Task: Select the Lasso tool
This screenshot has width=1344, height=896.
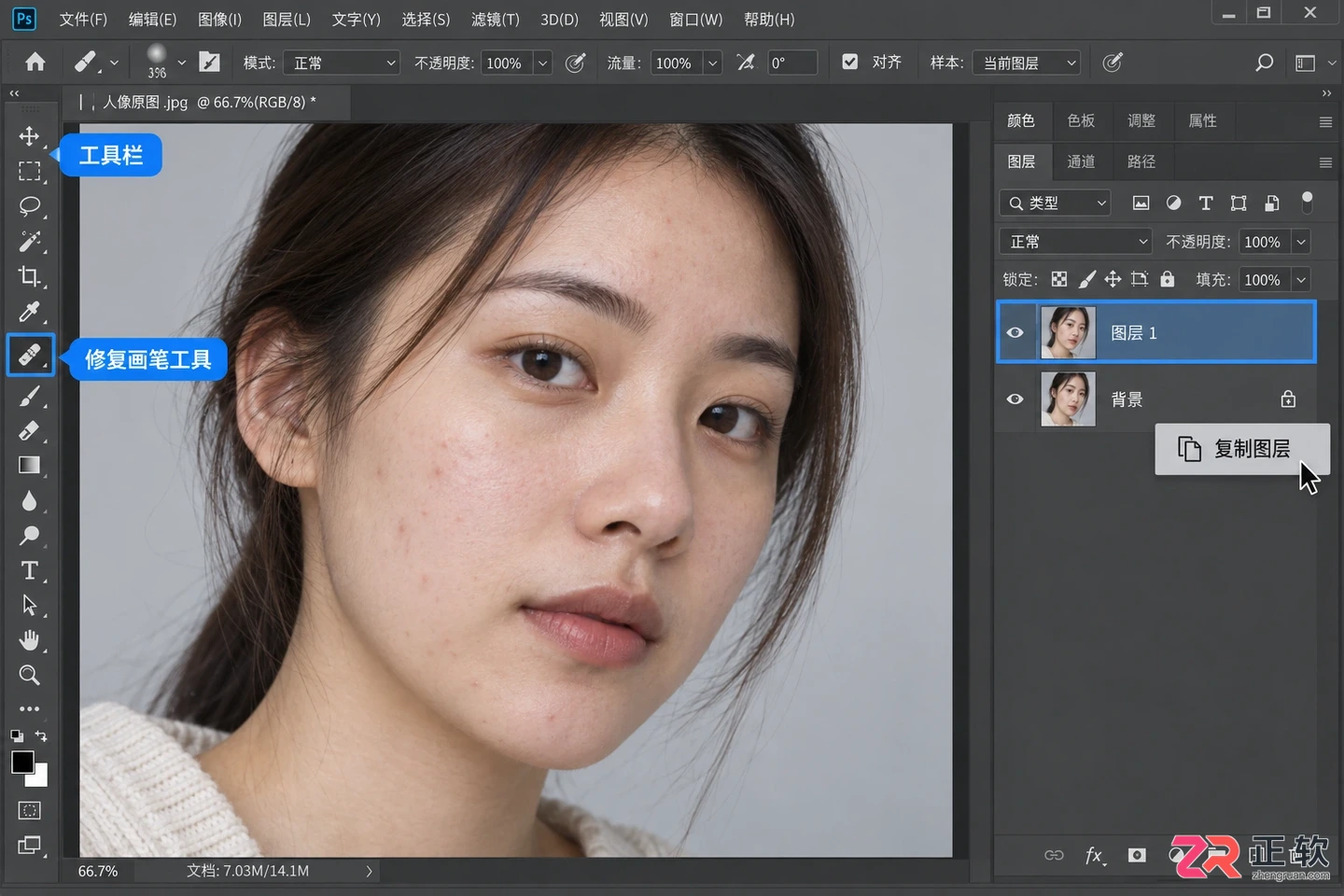Action: pyautogui.click(x=29, y=206)
